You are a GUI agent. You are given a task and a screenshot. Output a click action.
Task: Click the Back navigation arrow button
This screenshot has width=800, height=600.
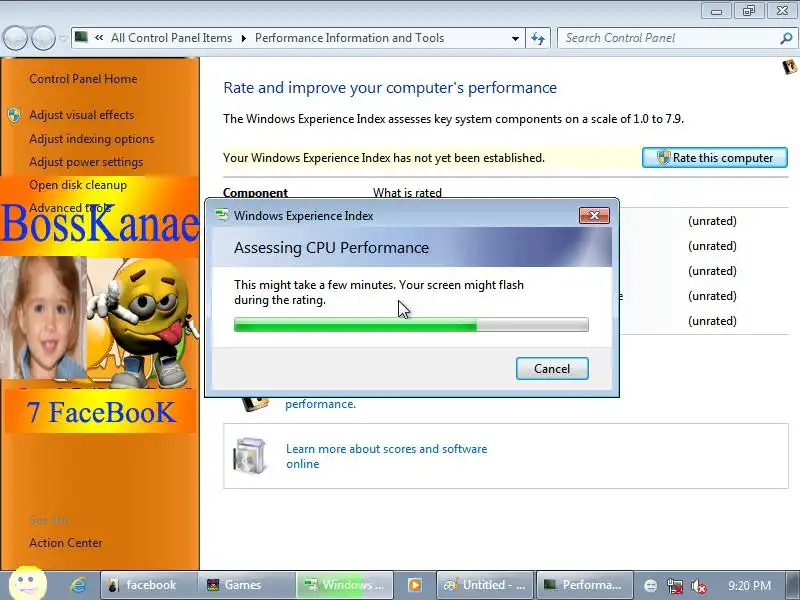pyautogui.click(x=15, y=38)
